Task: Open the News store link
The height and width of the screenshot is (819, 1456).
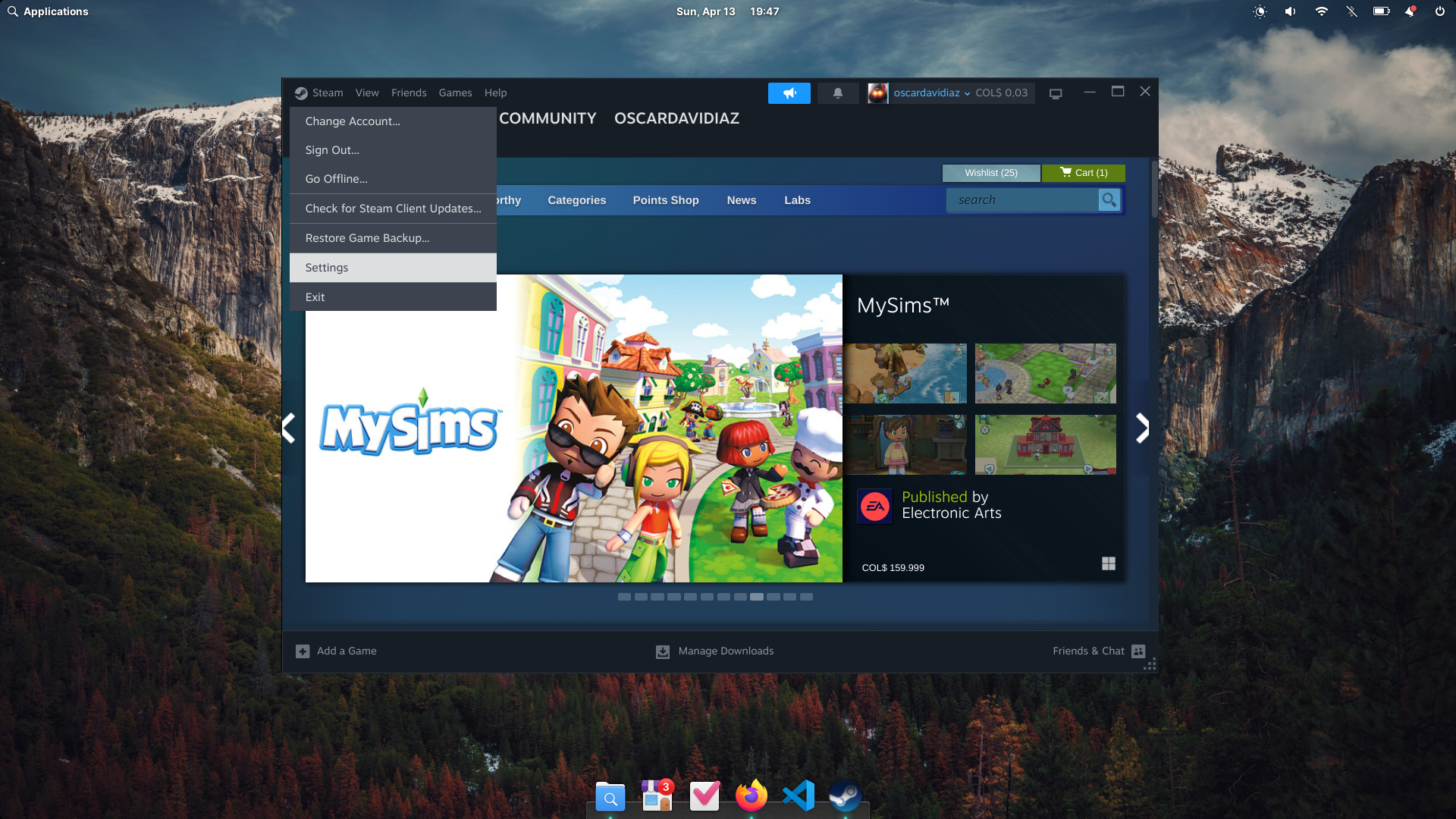Action: tap(741, 200)
